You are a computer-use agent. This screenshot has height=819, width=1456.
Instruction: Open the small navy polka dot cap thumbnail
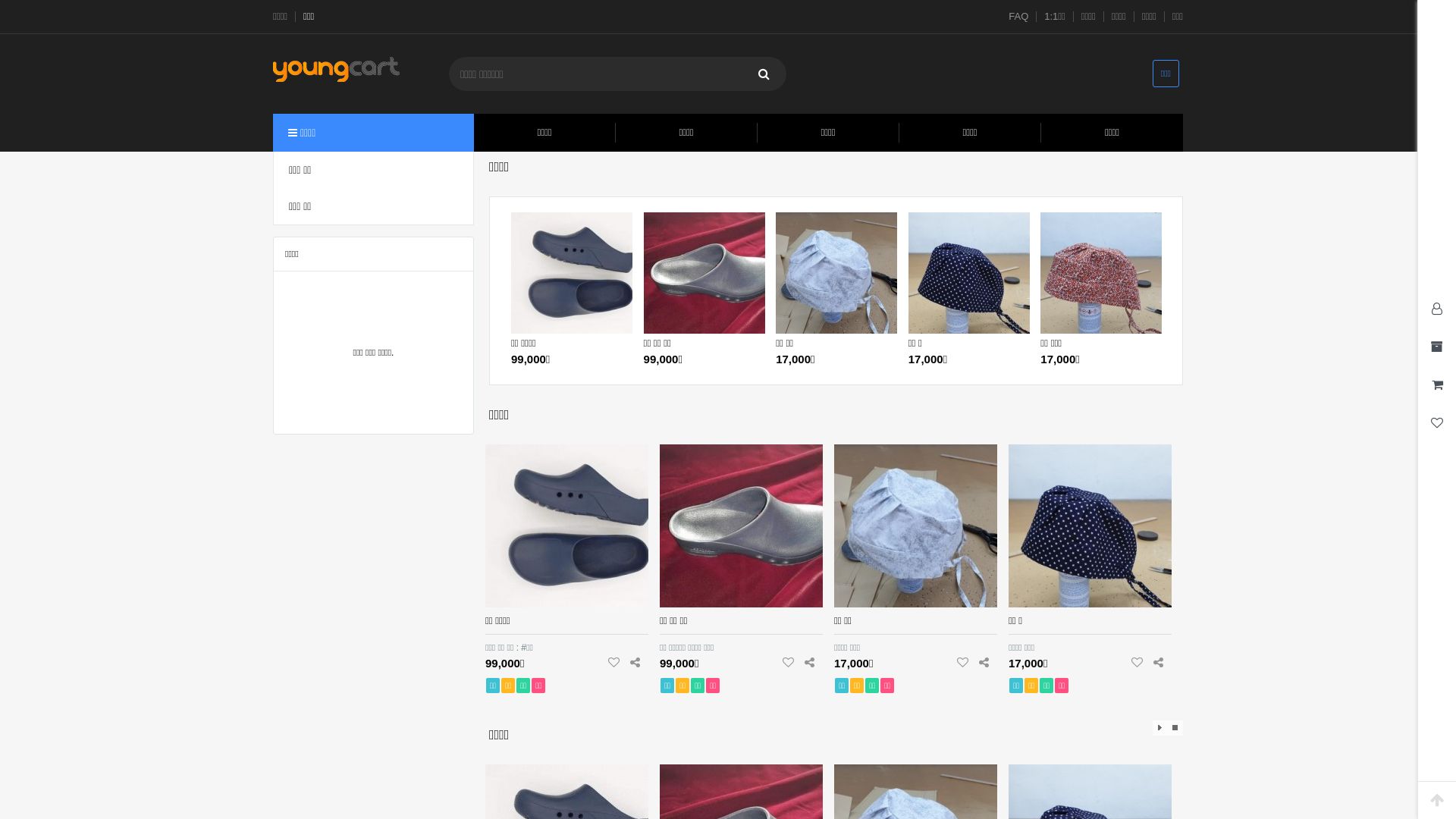pyautogui.click(x=969, y=273)
